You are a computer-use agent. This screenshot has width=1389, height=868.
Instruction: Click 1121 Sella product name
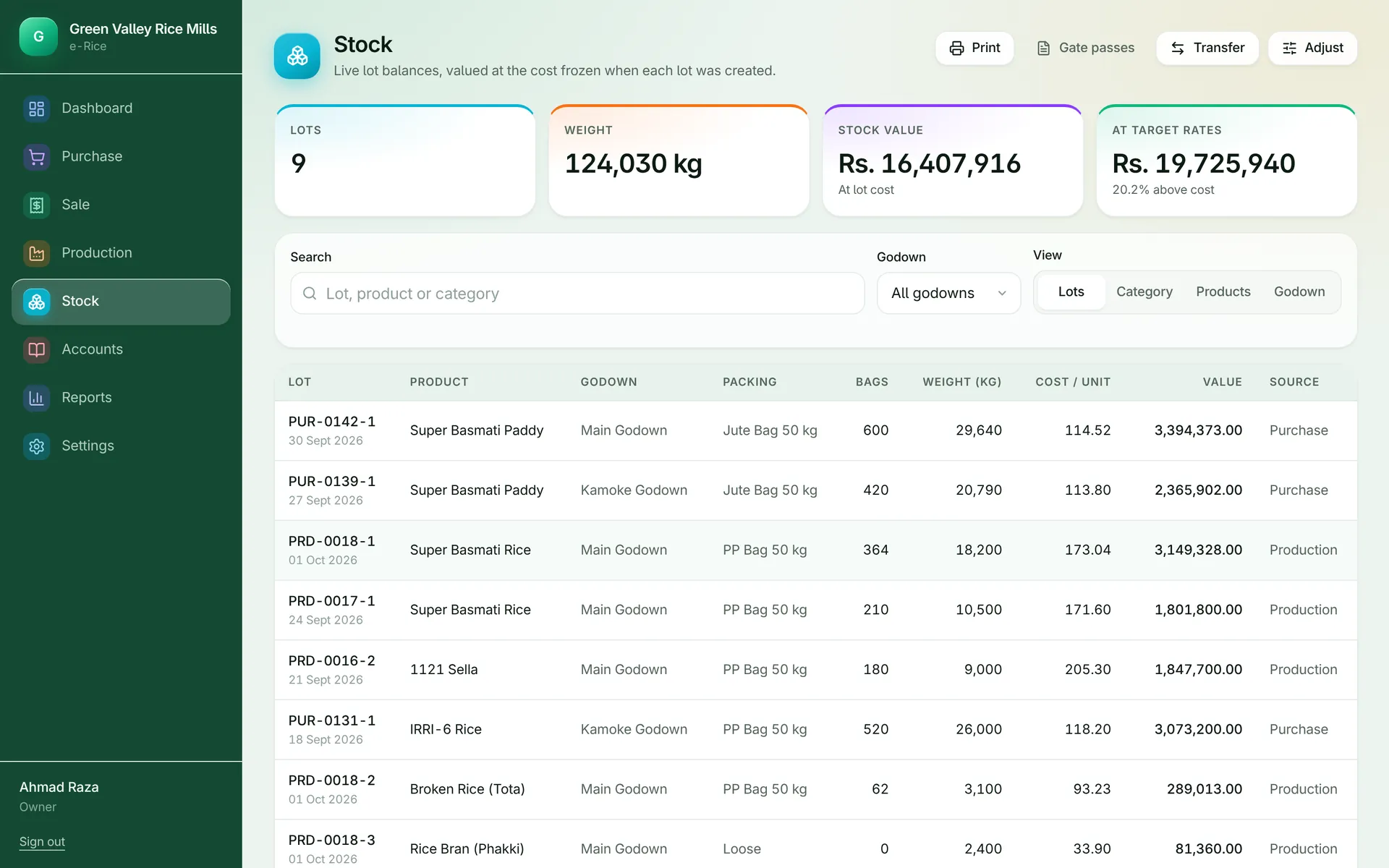tap(443, 669)
